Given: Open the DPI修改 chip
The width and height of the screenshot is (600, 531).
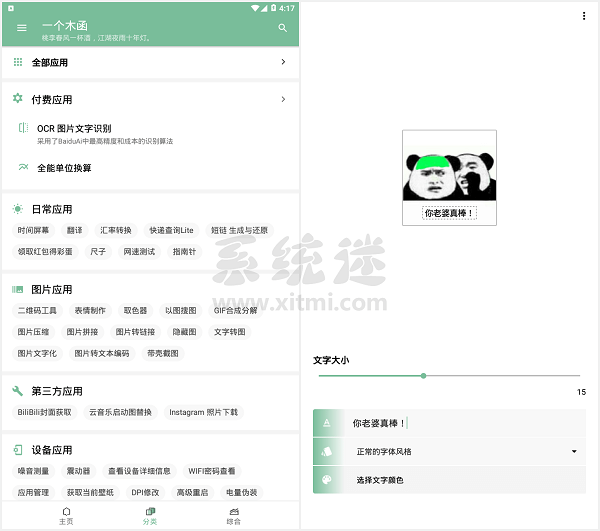Looking at the screenshot, I should (145, 492).
